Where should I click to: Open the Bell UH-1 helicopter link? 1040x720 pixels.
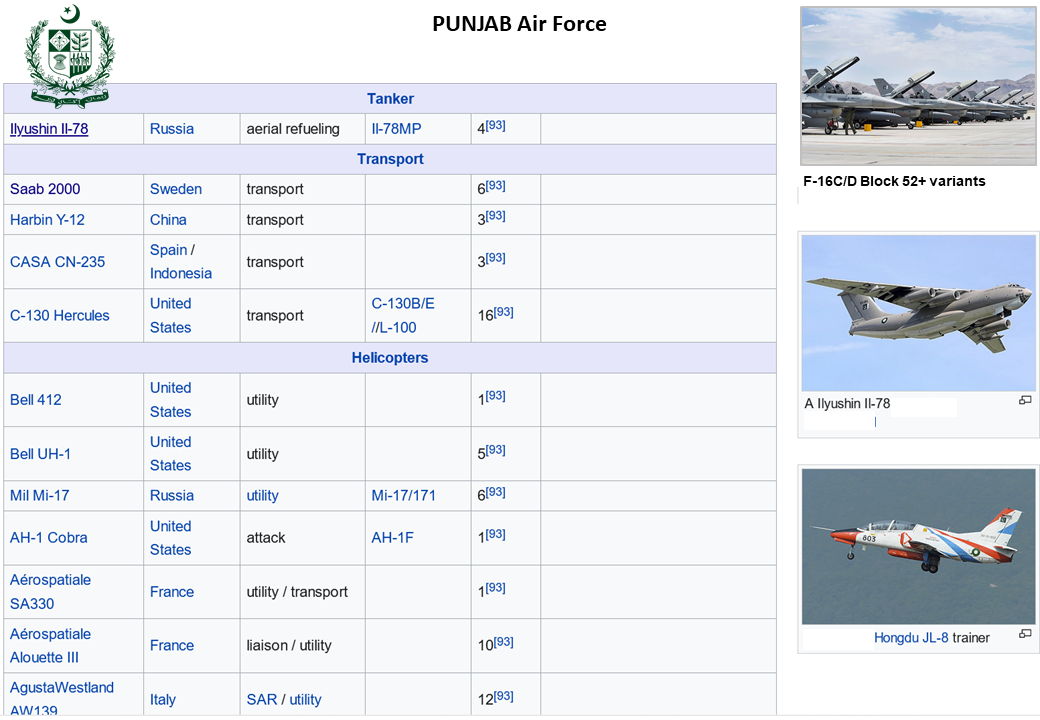coord(40,454)
